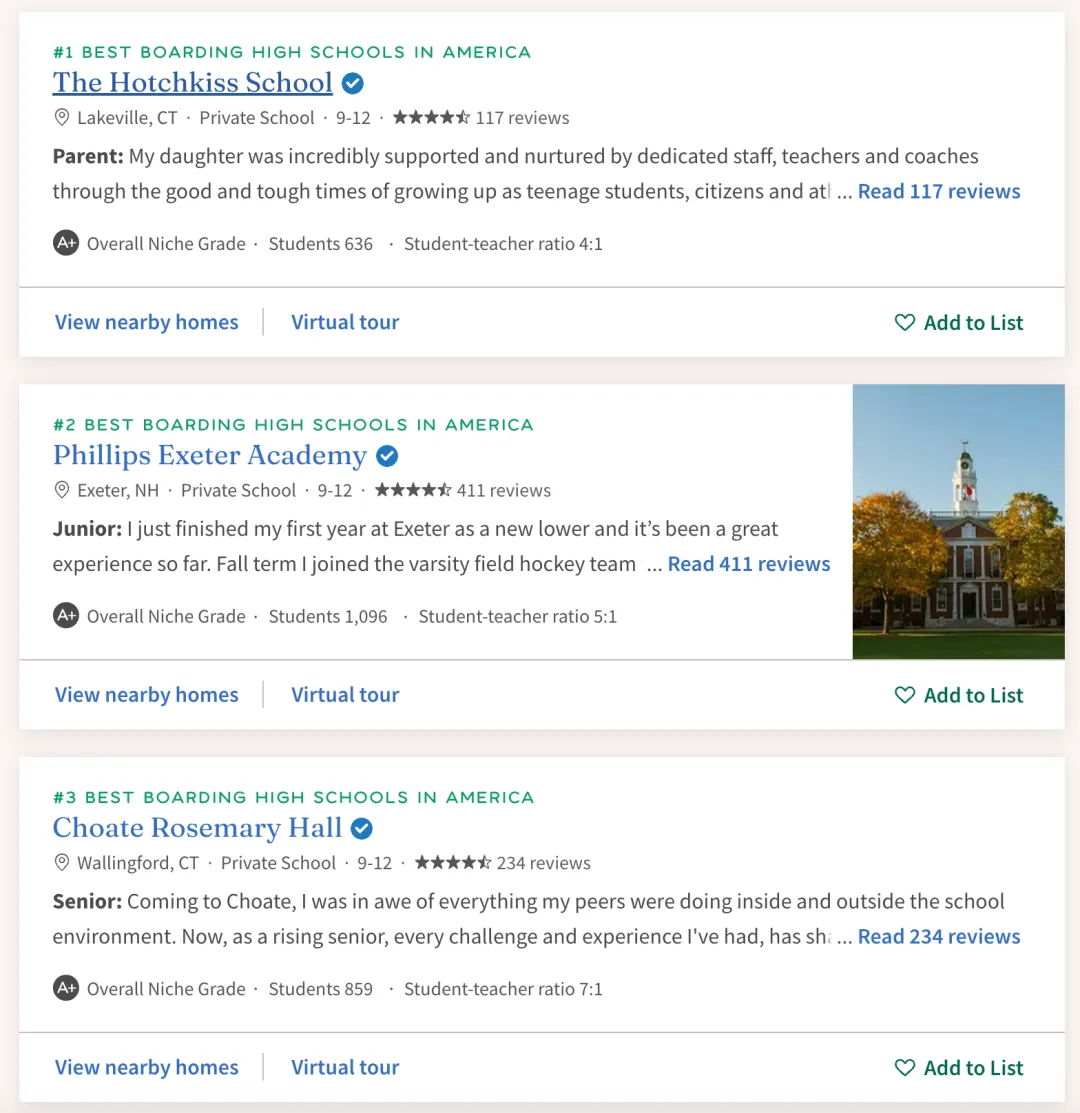Click '117 reviews' count beside the Hotchkiss stars
Image resolution: width=1080 pixels, height=1113 pixels.
click(x=522, y=117)
